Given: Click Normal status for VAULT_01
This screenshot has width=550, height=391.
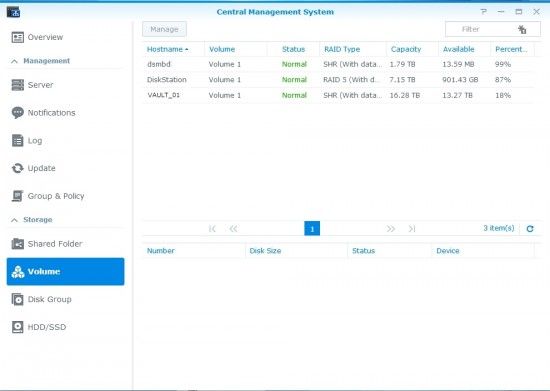Looking at the screenshot, I should tap(294, 95).
